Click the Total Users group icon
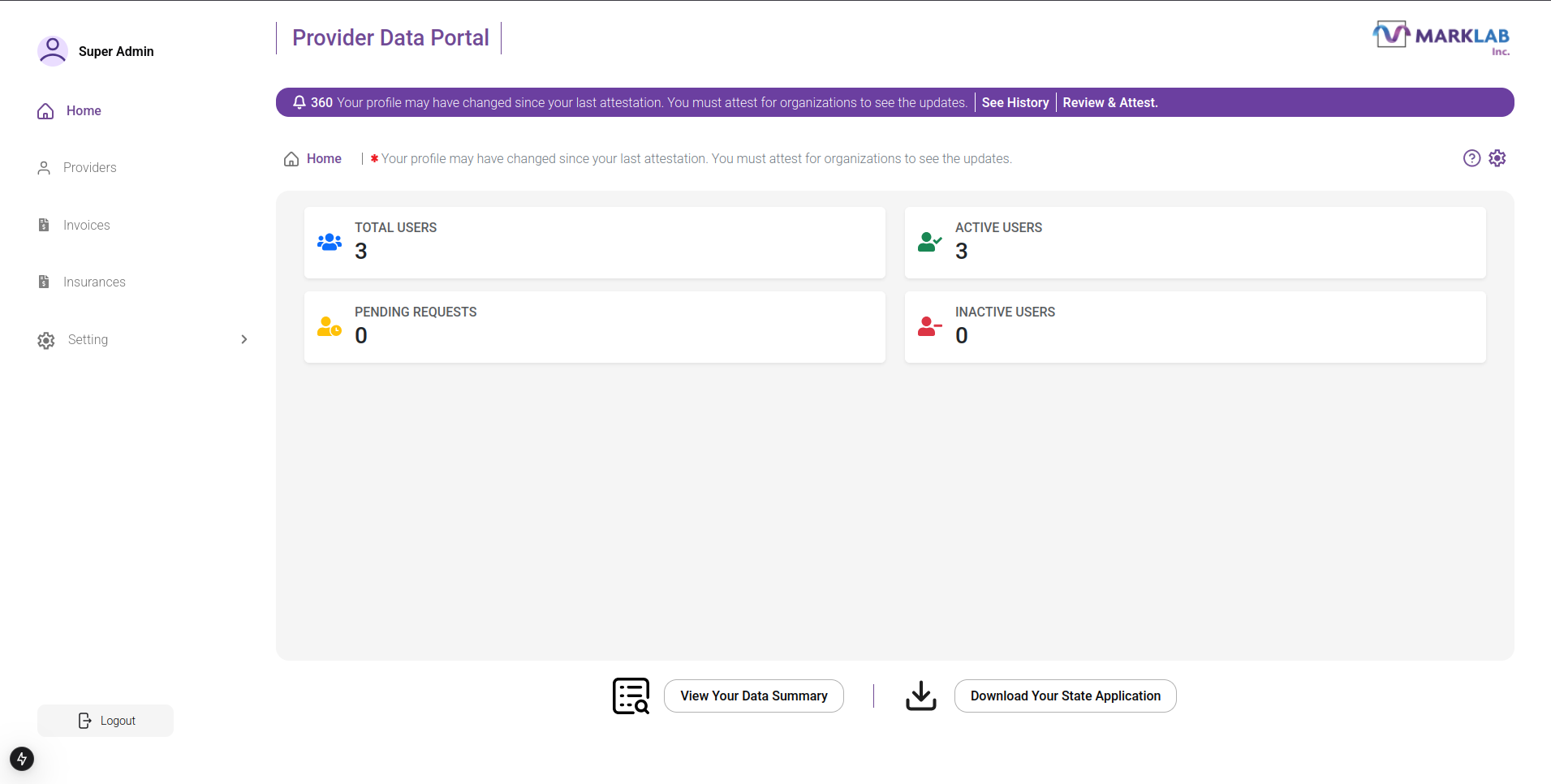Screen dimensions: 1551x784 [330, 242]
